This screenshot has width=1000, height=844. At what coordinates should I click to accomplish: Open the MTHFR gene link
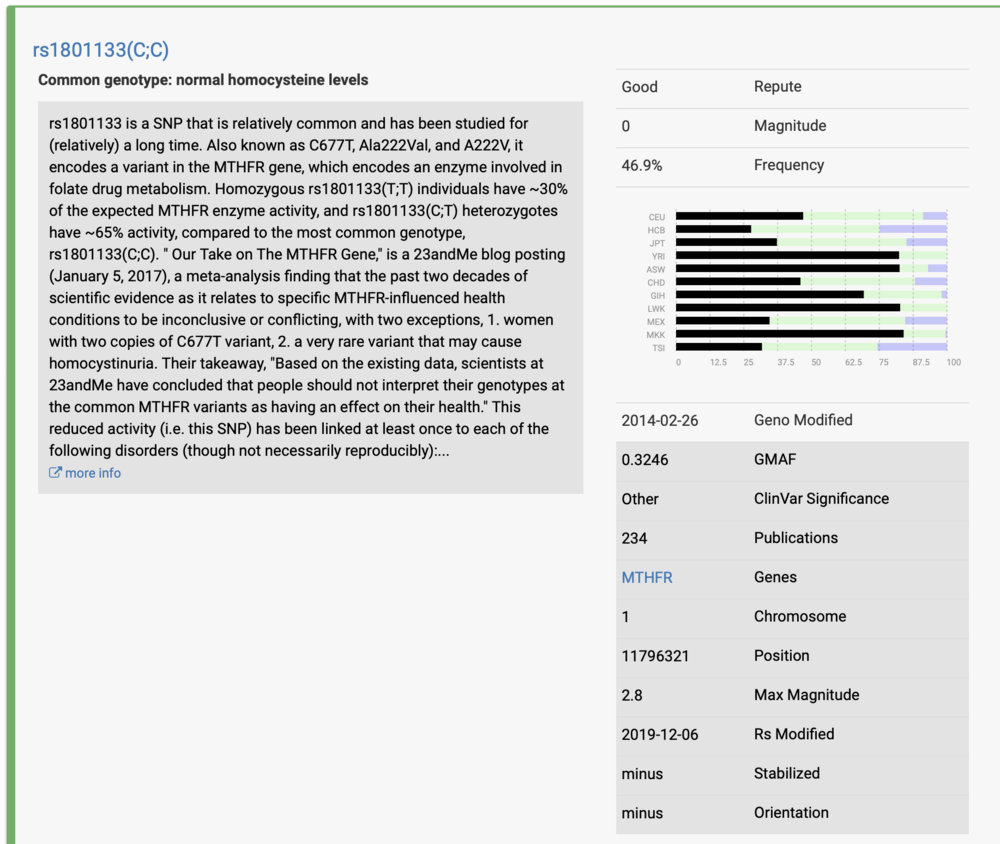(x=647, y=577)
